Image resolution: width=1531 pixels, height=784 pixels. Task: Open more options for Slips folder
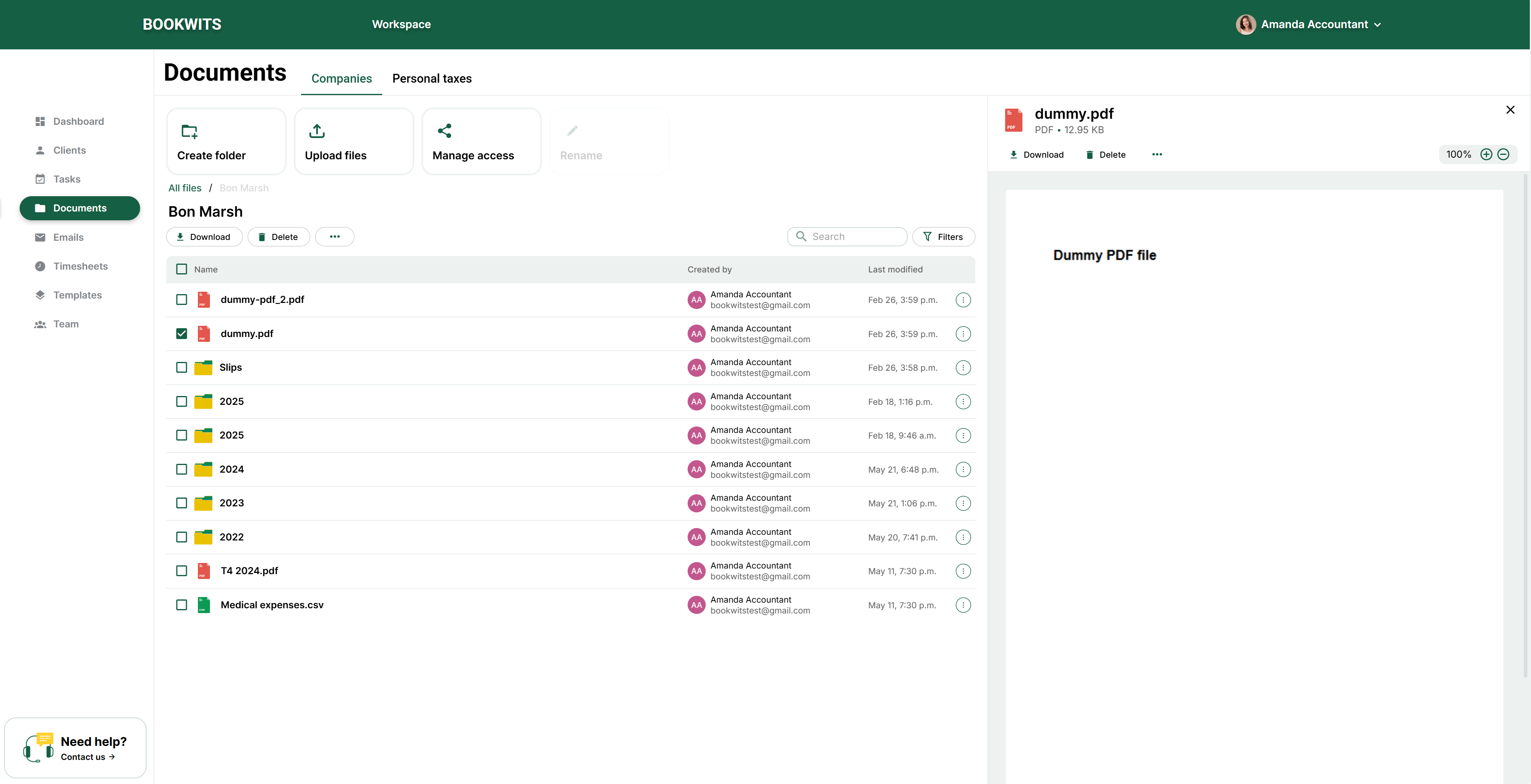(x=963, y=368)
